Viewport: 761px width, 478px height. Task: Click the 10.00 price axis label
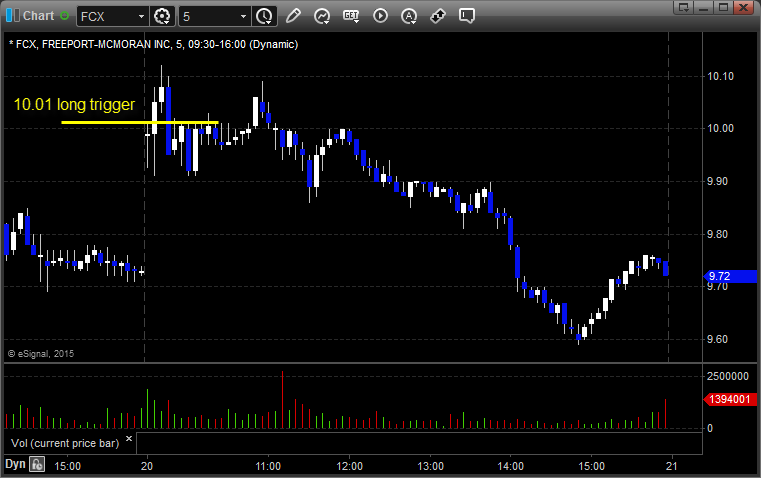tap(721, 128)
